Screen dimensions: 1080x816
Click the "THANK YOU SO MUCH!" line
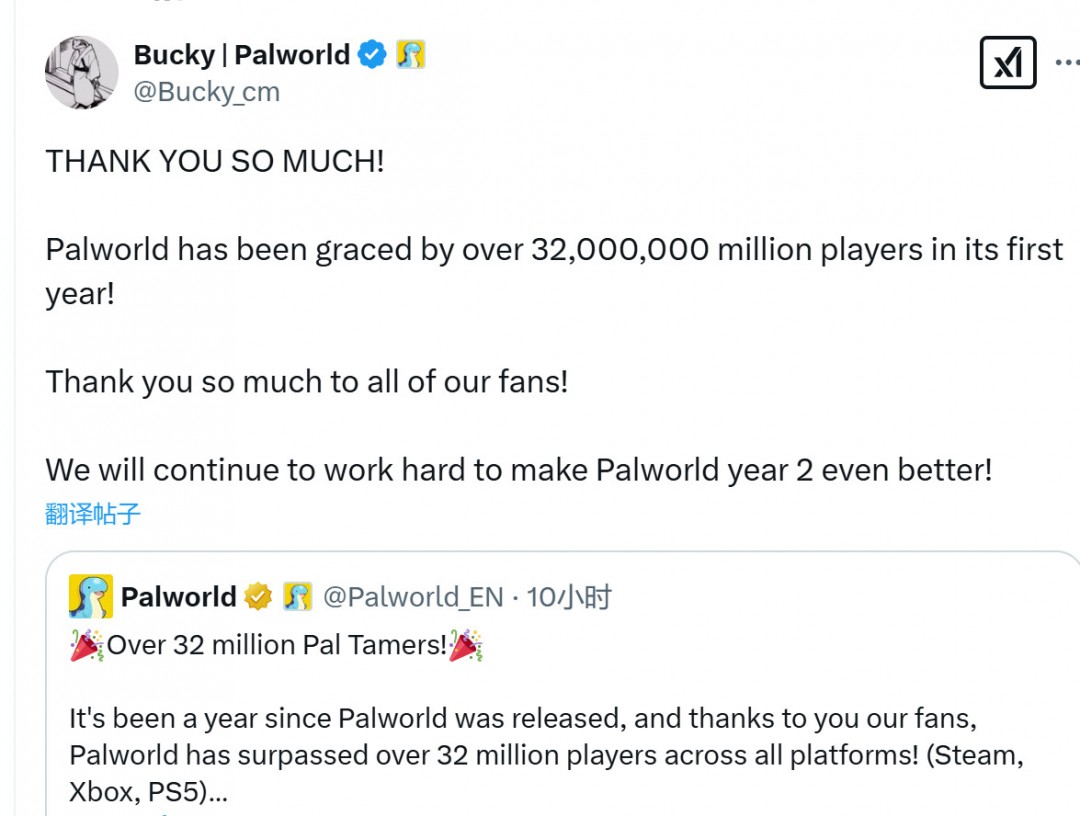pyautogui.click(x=214, y=161)
